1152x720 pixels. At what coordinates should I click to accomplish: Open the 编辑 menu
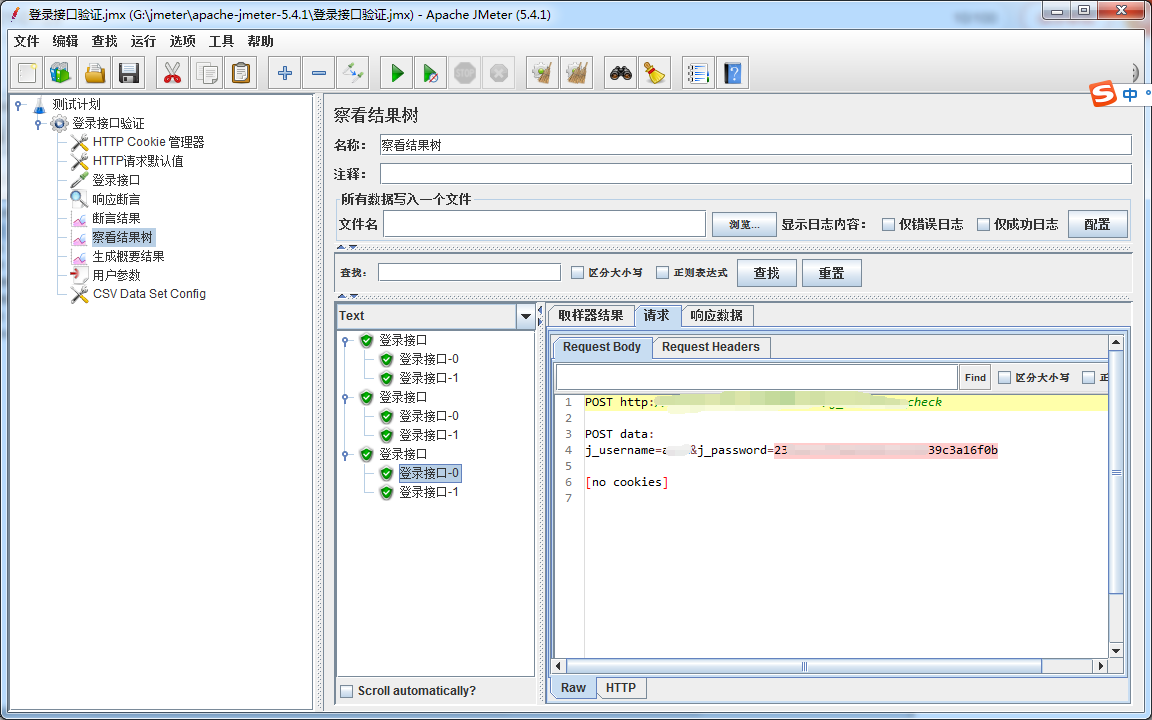(x=65, y=41)
